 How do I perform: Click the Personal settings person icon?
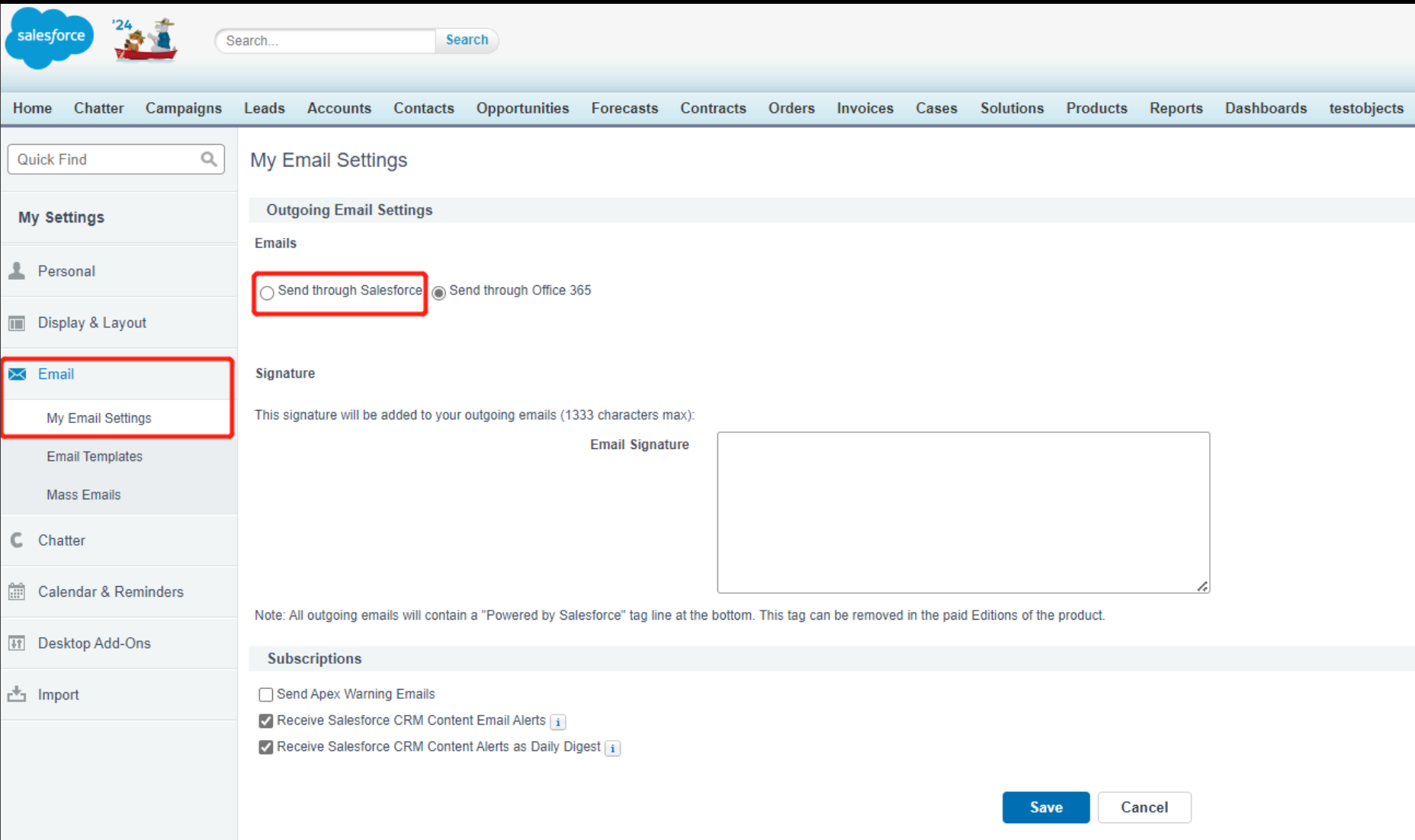[x=16, y=271]
